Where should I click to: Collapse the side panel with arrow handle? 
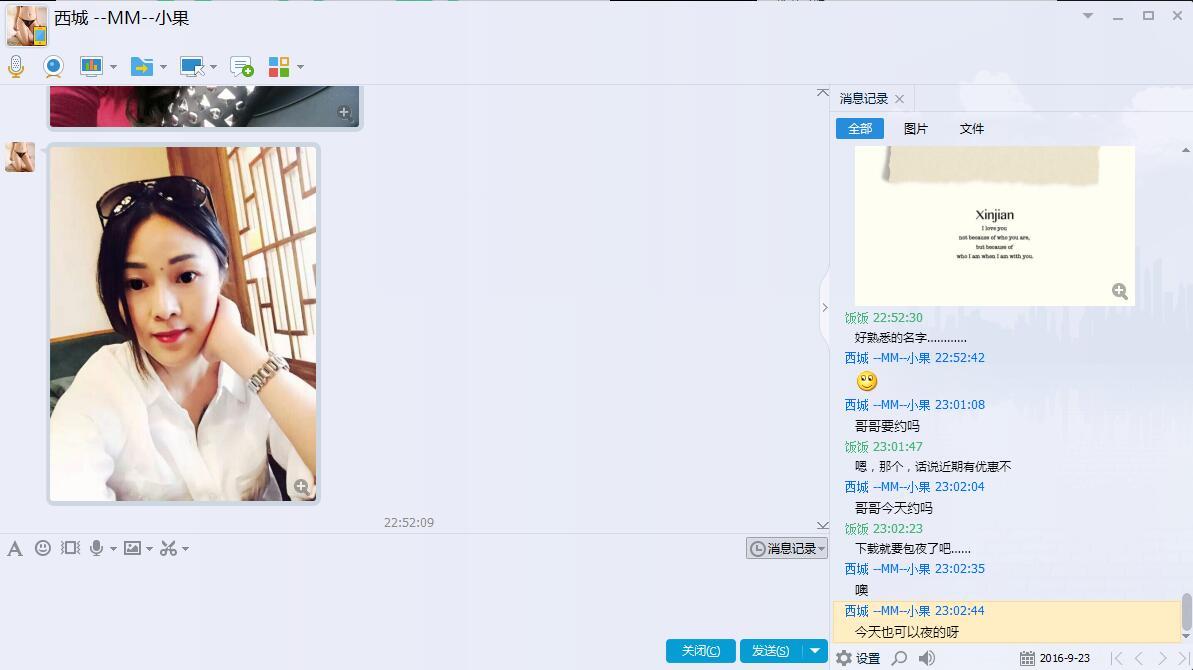824,307
